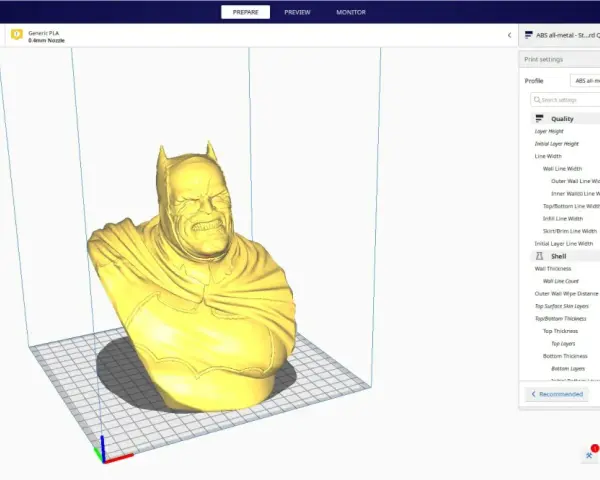Open the toolbox icon with red notification badge
The image size is (600, 480).
590,455
